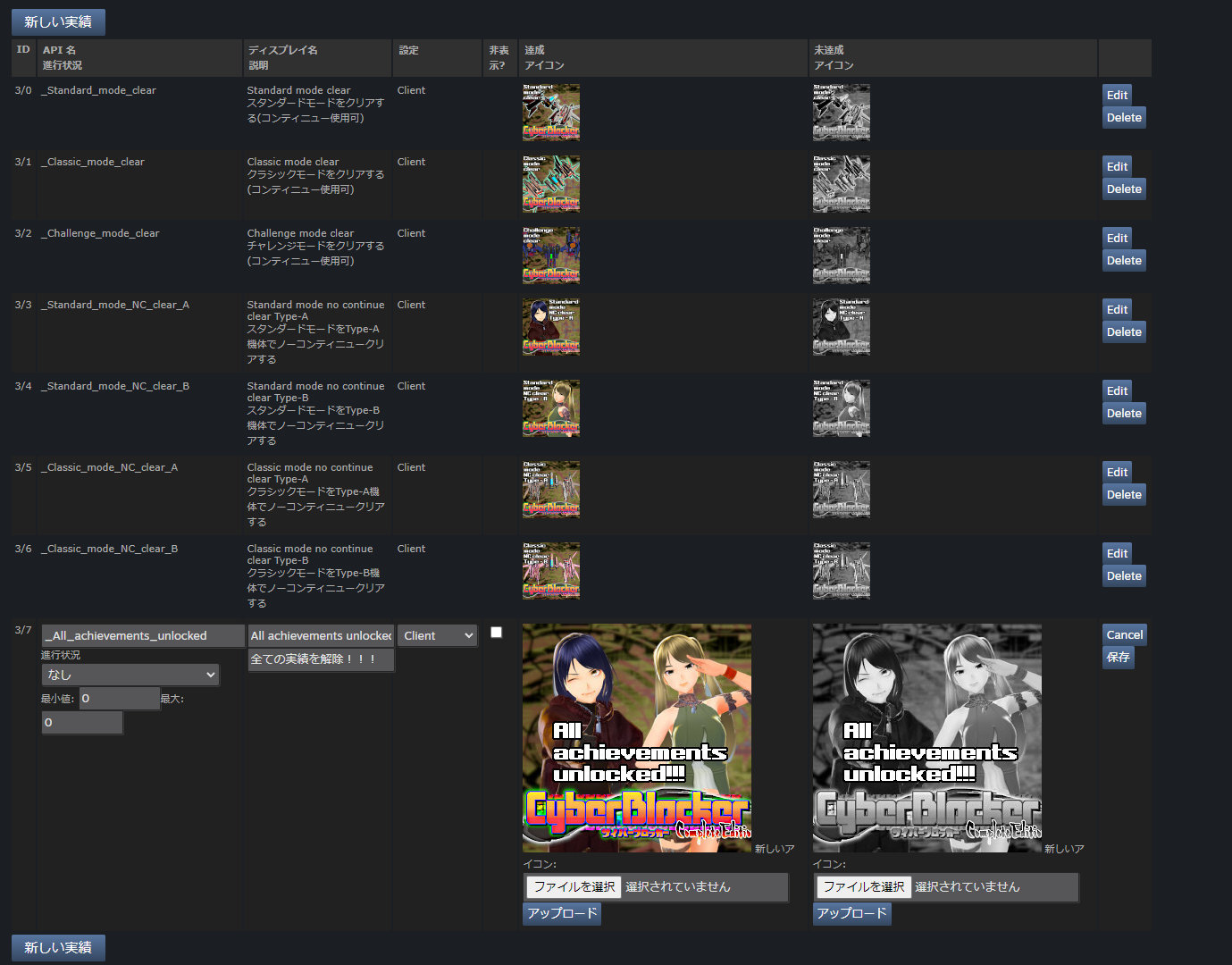Delete the _Classic_mode_clear achievement
Image resolution: width=1232 pixels, height=965 pixels.
(1124, 189)
